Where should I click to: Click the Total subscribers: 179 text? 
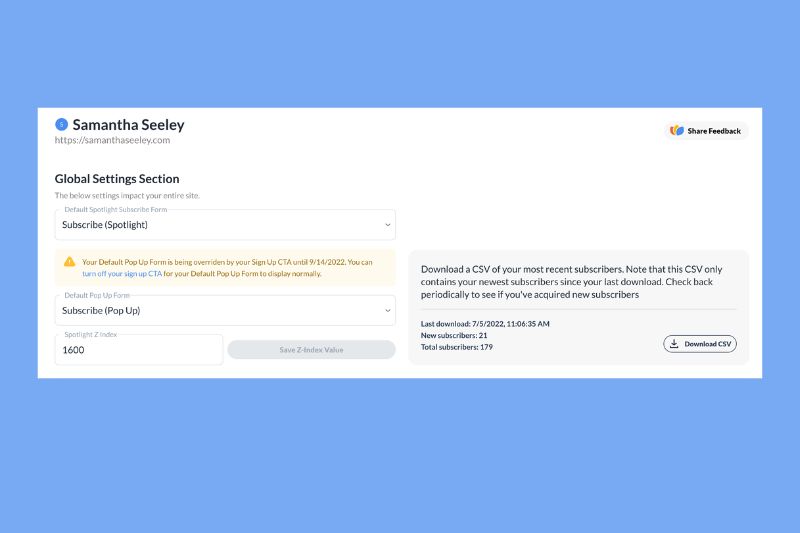(457, 347)
